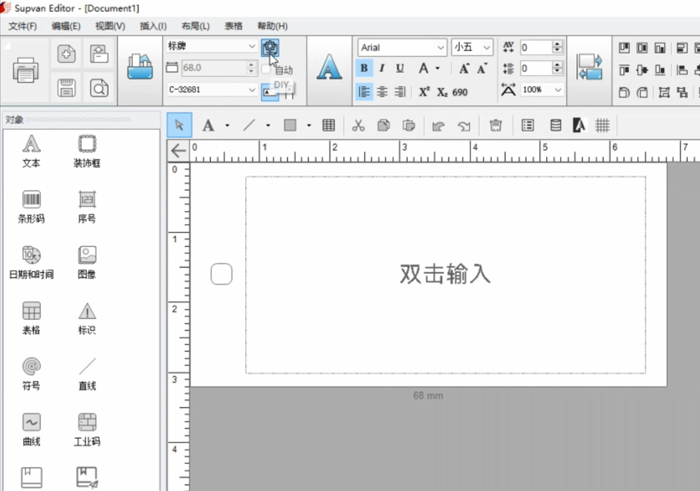Viewport: 700px width, 491px height.
Task: Click the 双击输入 text placeholder on the label
Action: coord(445,274)
